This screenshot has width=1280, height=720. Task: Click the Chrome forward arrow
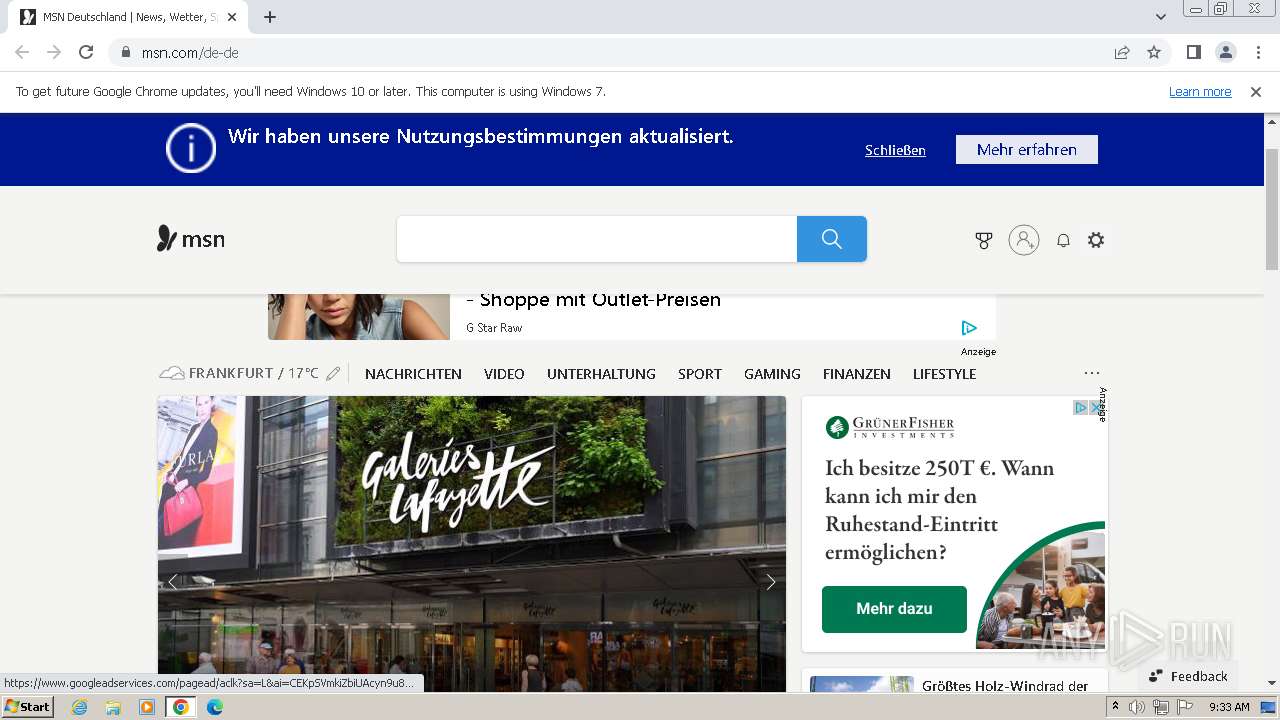pyautogui.click(x=54, y=52)
